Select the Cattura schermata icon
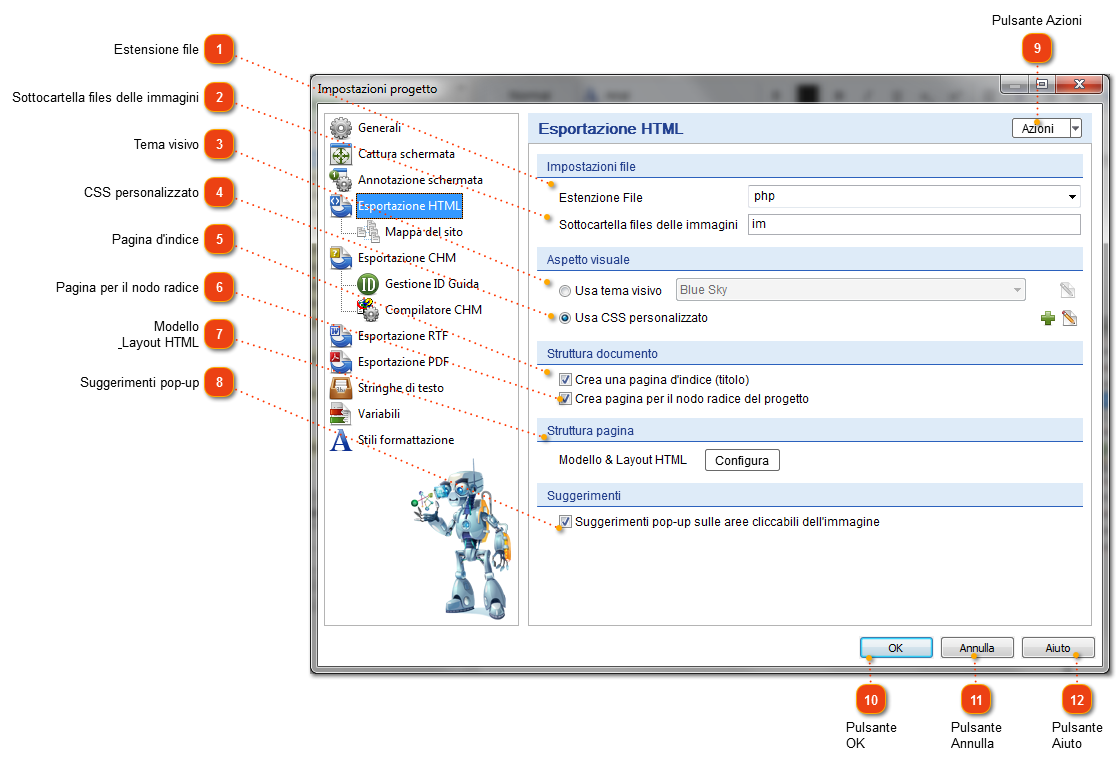This screenshot has height=767, width=1119. click(341, 154)
